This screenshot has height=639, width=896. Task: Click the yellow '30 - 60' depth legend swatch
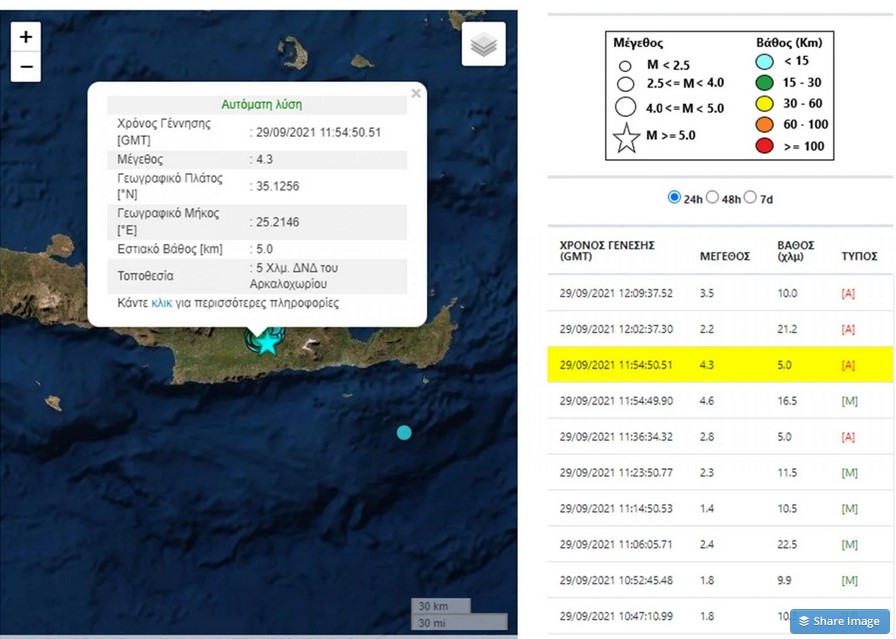click(764, 103)
